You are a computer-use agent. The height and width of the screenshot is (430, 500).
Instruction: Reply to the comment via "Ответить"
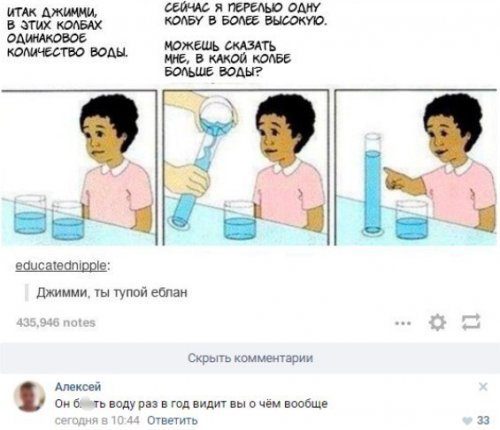tap(172, 421)
